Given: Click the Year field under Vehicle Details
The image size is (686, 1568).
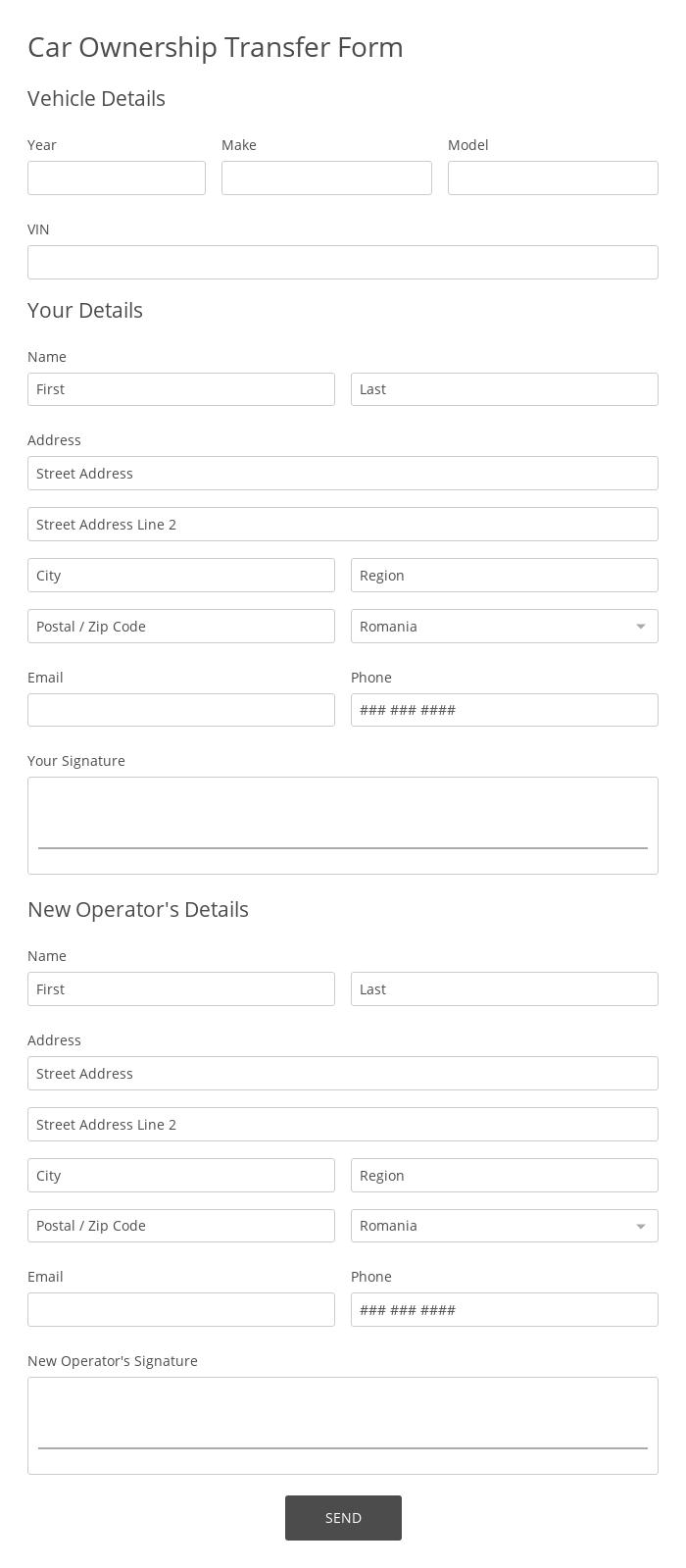Looking at the screenshot, I should [116, 177].
